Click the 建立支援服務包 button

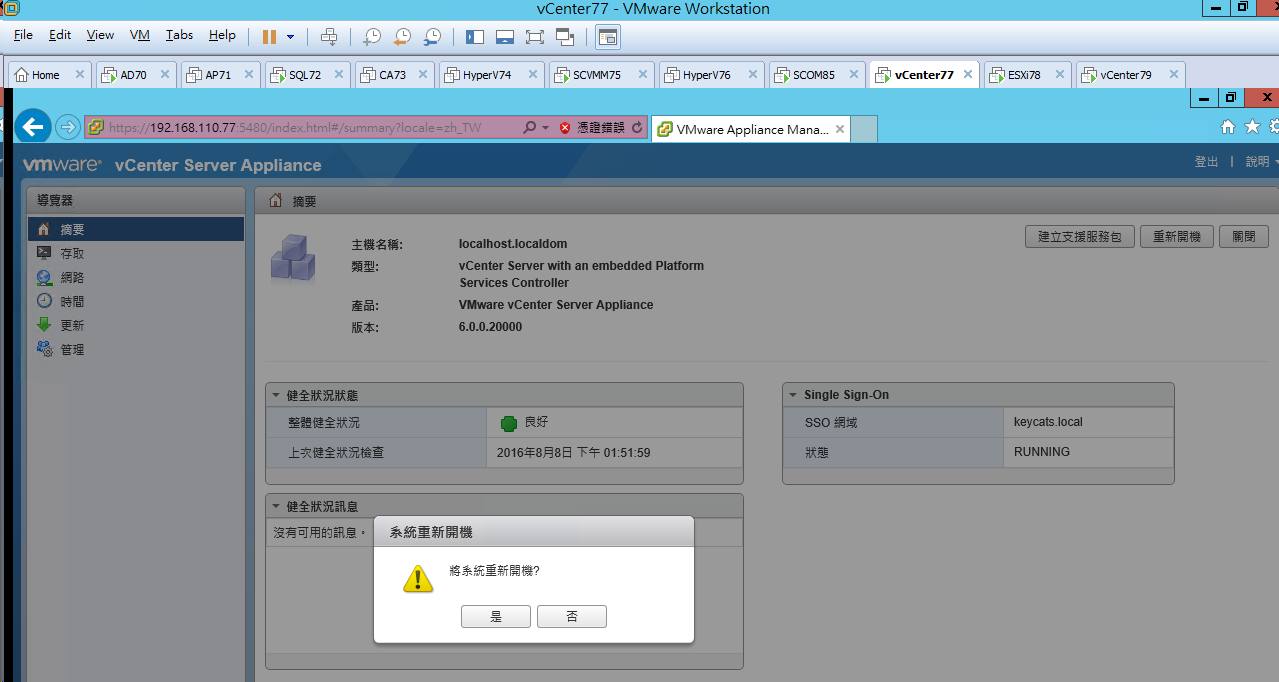coord(1080,237)
